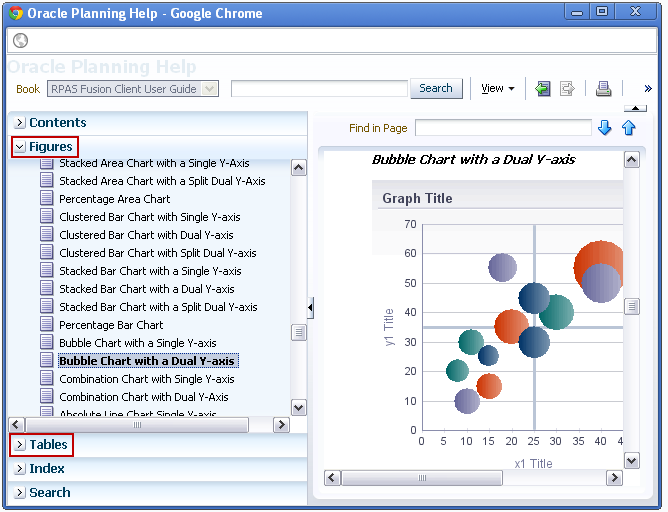Collapse the toolbar area with top arrow
This screenshot has height=512, width=668.
pos(635,108)
